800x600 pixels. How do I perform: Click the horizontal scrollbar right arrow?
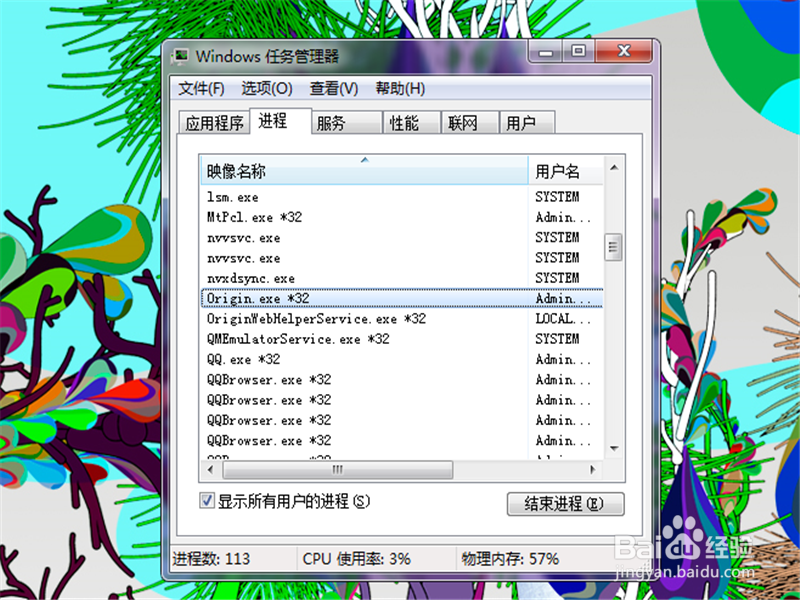tap(592, 469)
